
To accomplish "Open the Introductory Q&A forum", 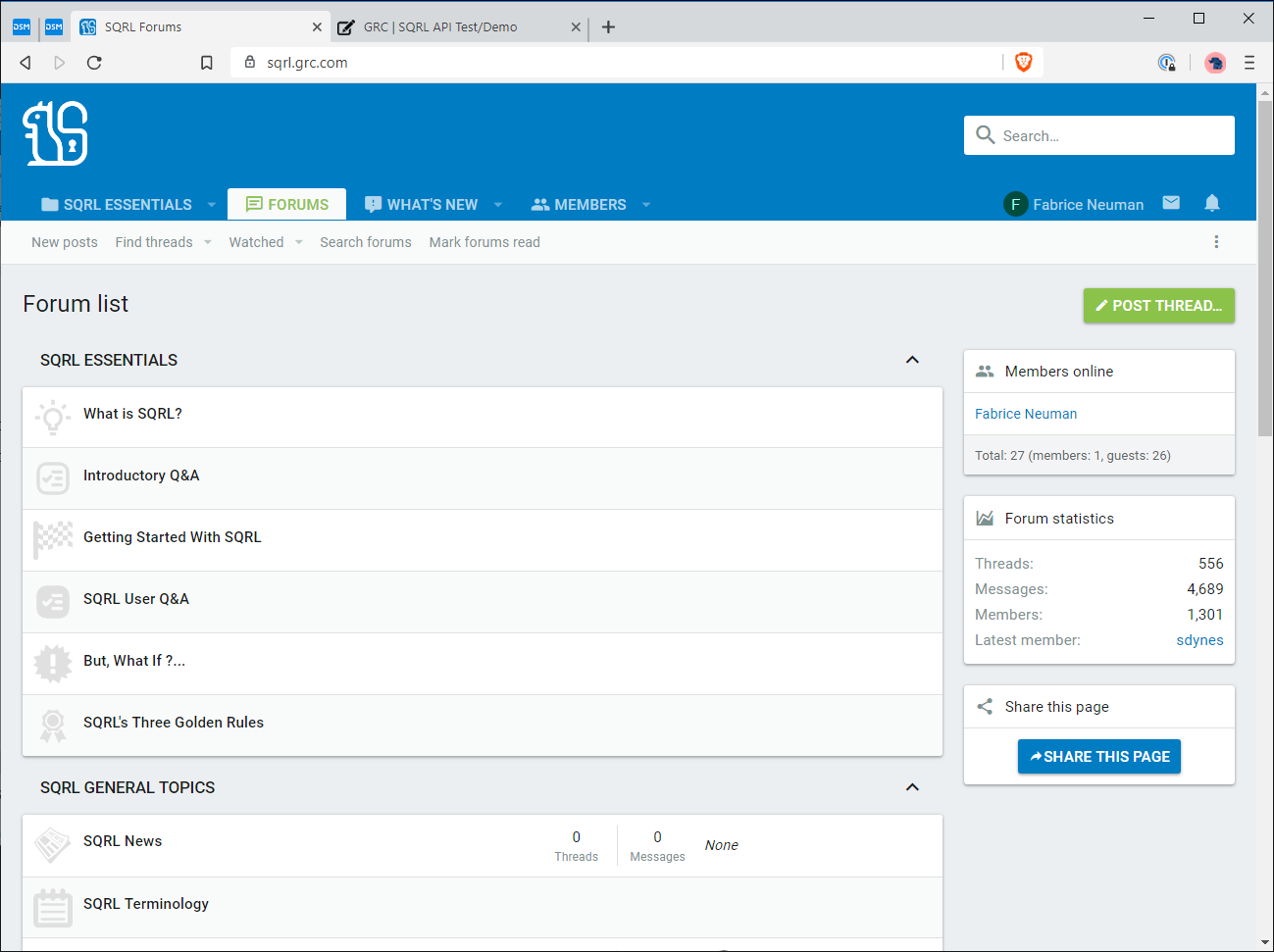I will [x=141, y=476].
